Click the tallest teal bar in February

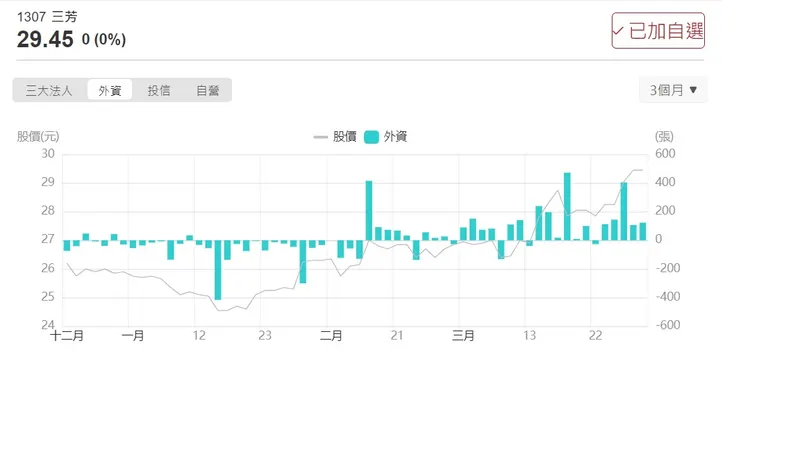[369, 210]
